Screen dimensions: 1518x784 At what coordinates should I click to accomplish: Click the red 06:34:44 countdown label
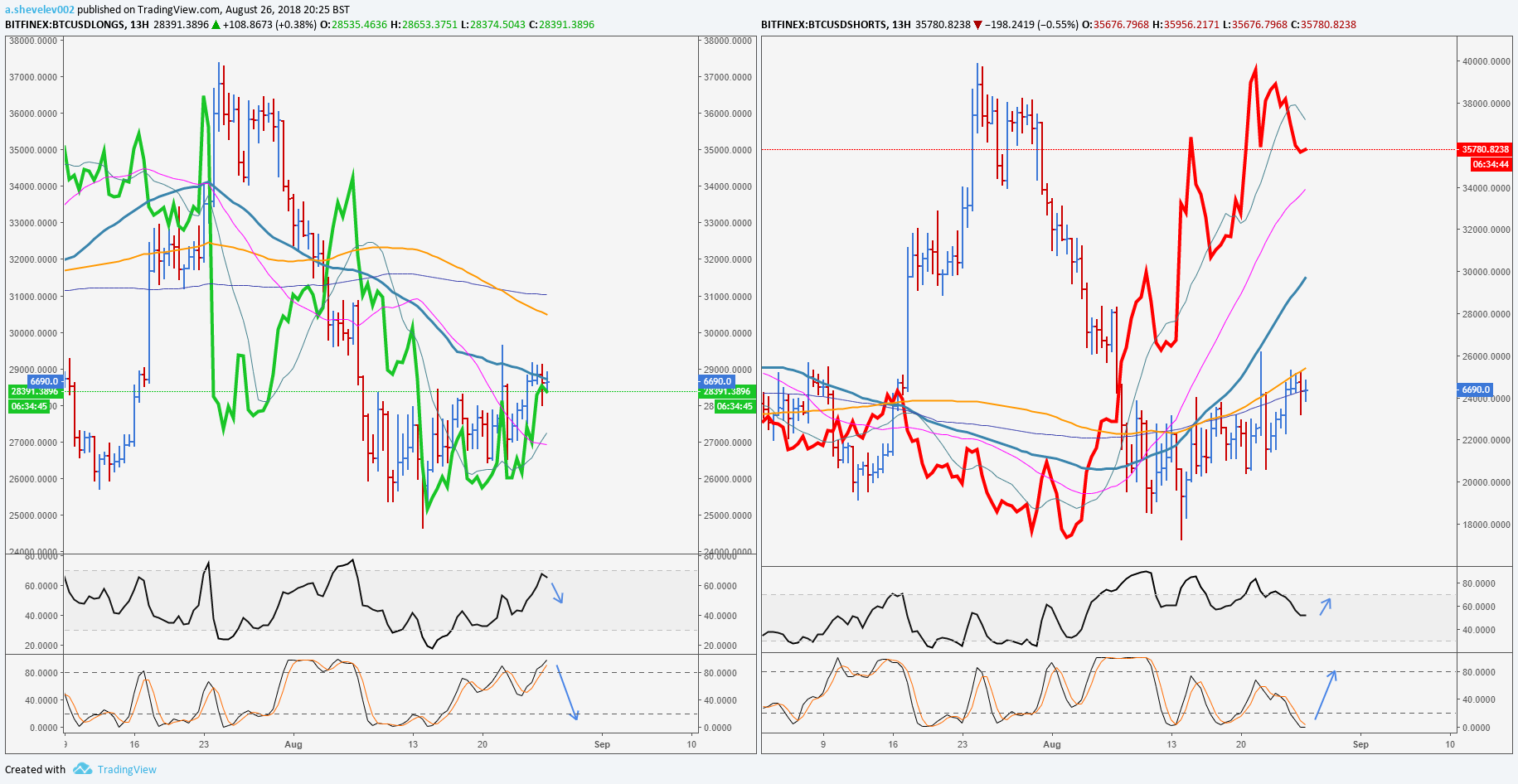1491,165
